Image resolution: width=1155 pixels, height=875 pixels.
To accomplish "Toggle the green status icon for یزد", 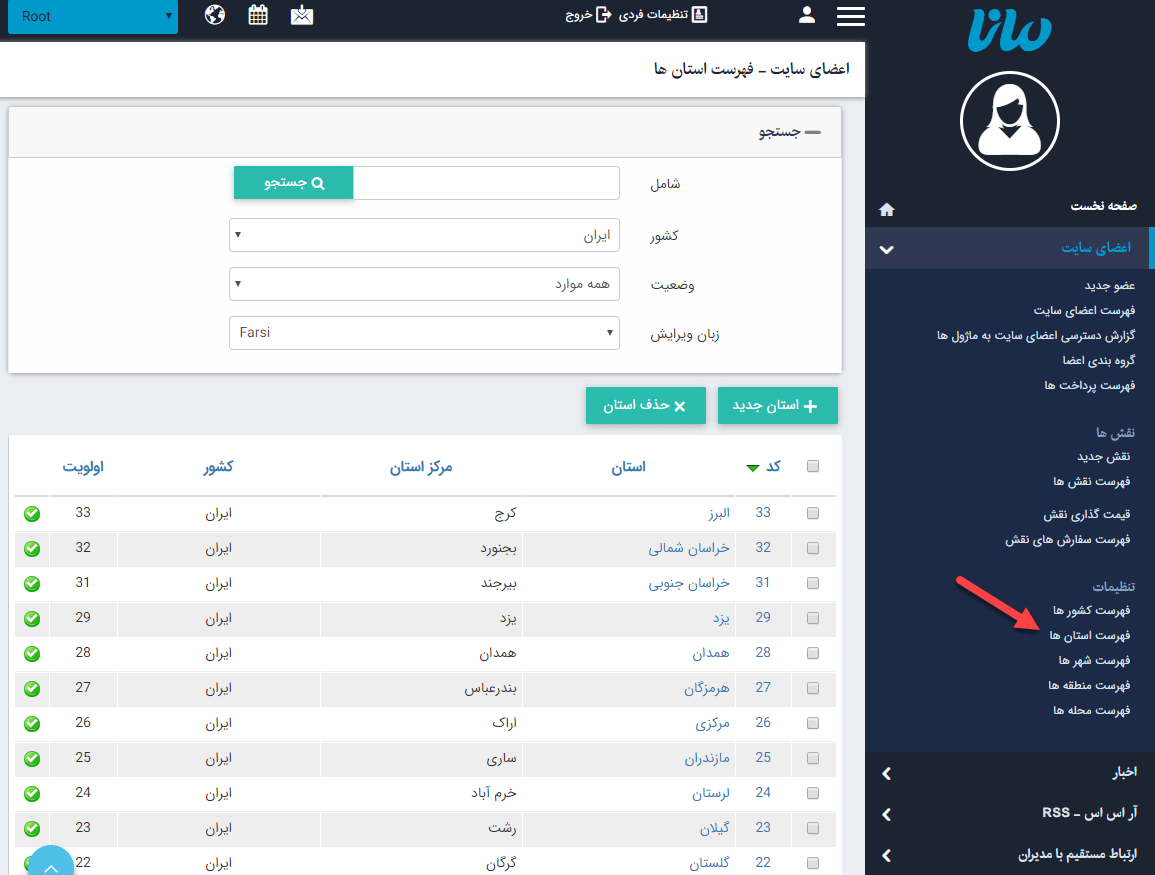I will [32, 618].
